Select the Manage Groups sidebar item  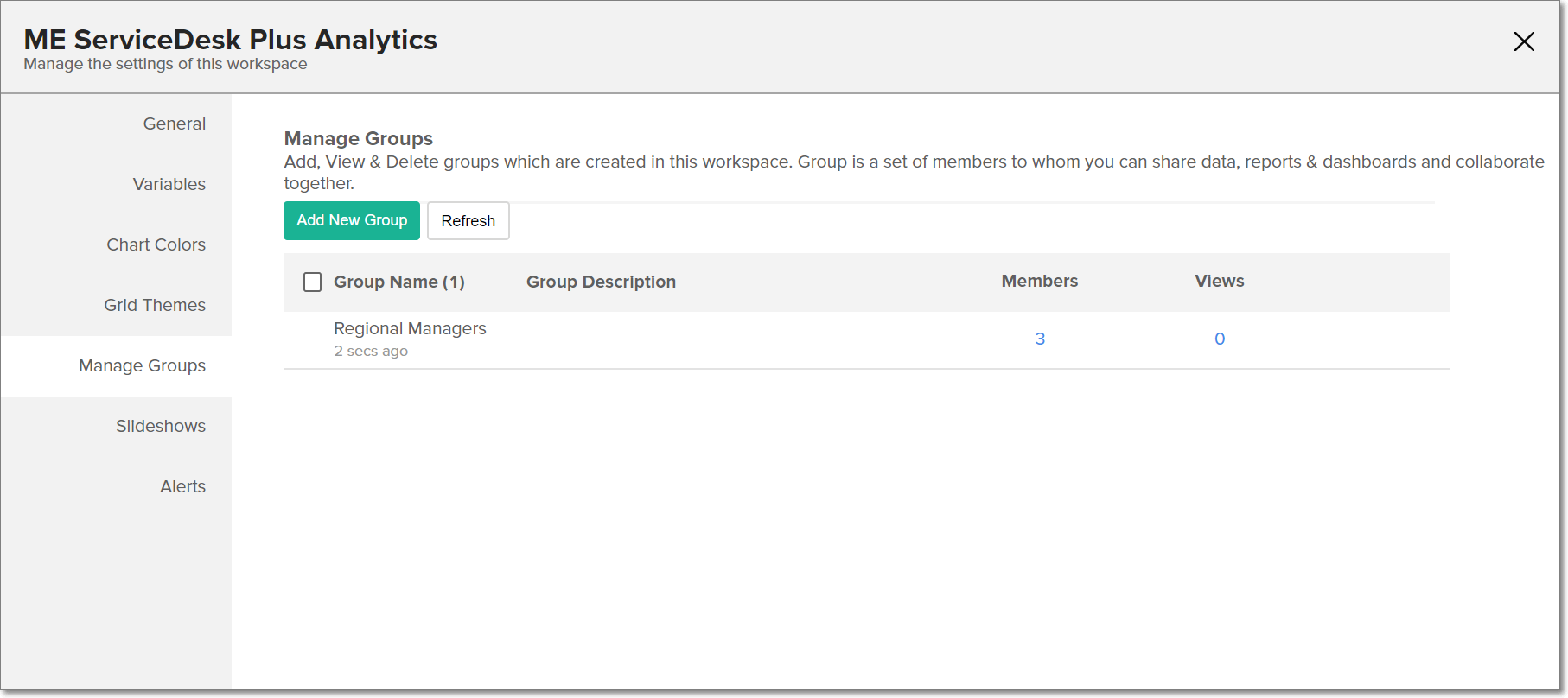tap(142, 365)
